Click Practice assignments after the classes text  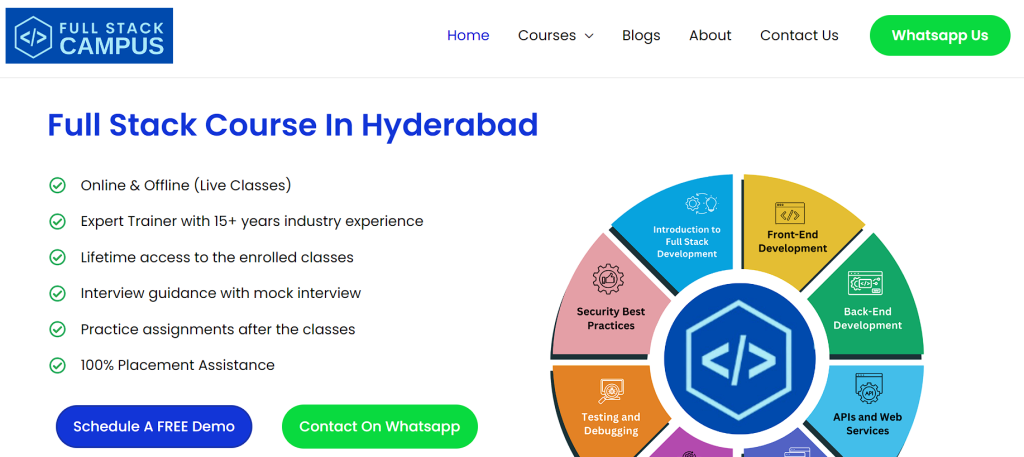[x=218, y=329]
